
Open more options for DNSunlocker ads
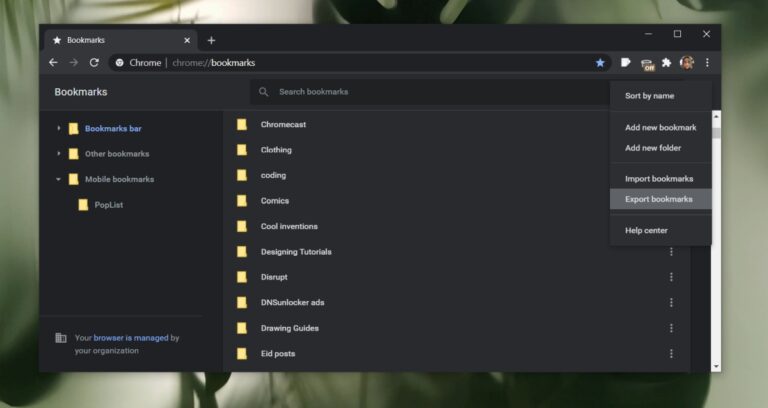tap(671, 303)
